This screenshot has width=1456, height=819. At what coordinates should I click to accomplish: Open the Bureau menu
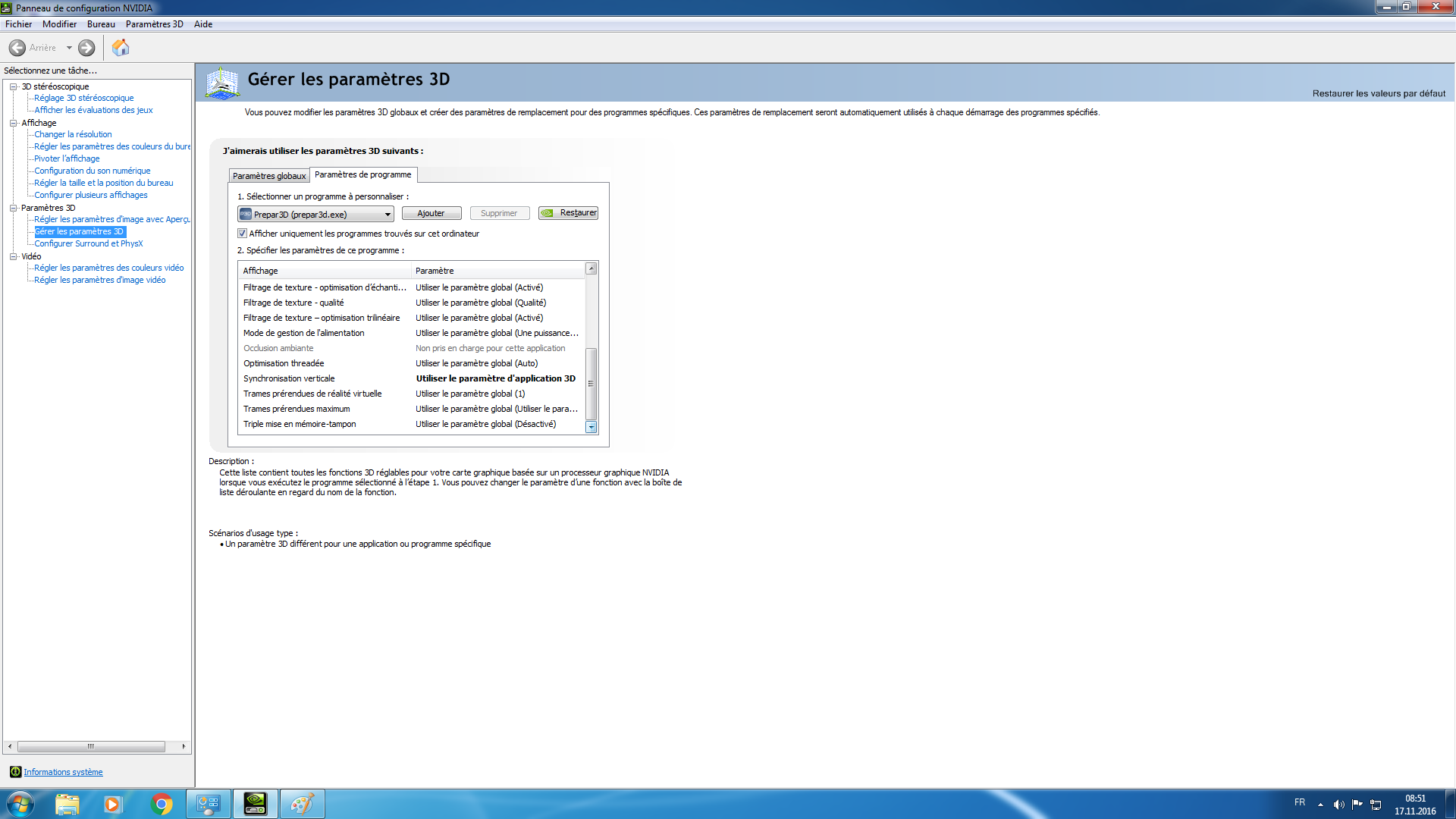tap(101, 24)
